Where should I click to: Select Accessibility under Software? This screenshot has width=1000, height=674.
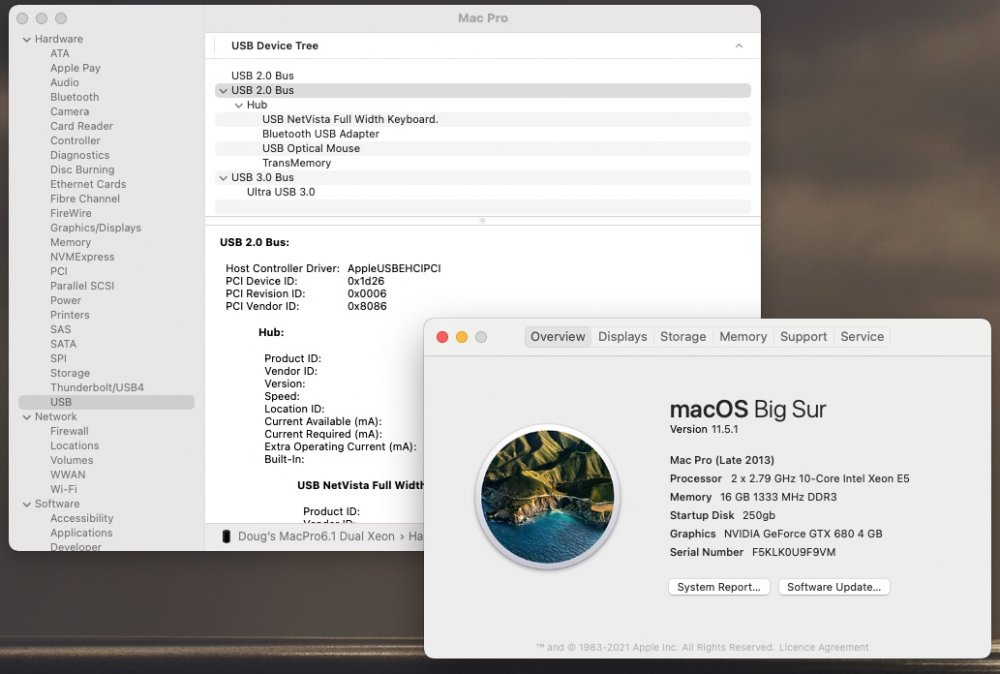(82, 519)
